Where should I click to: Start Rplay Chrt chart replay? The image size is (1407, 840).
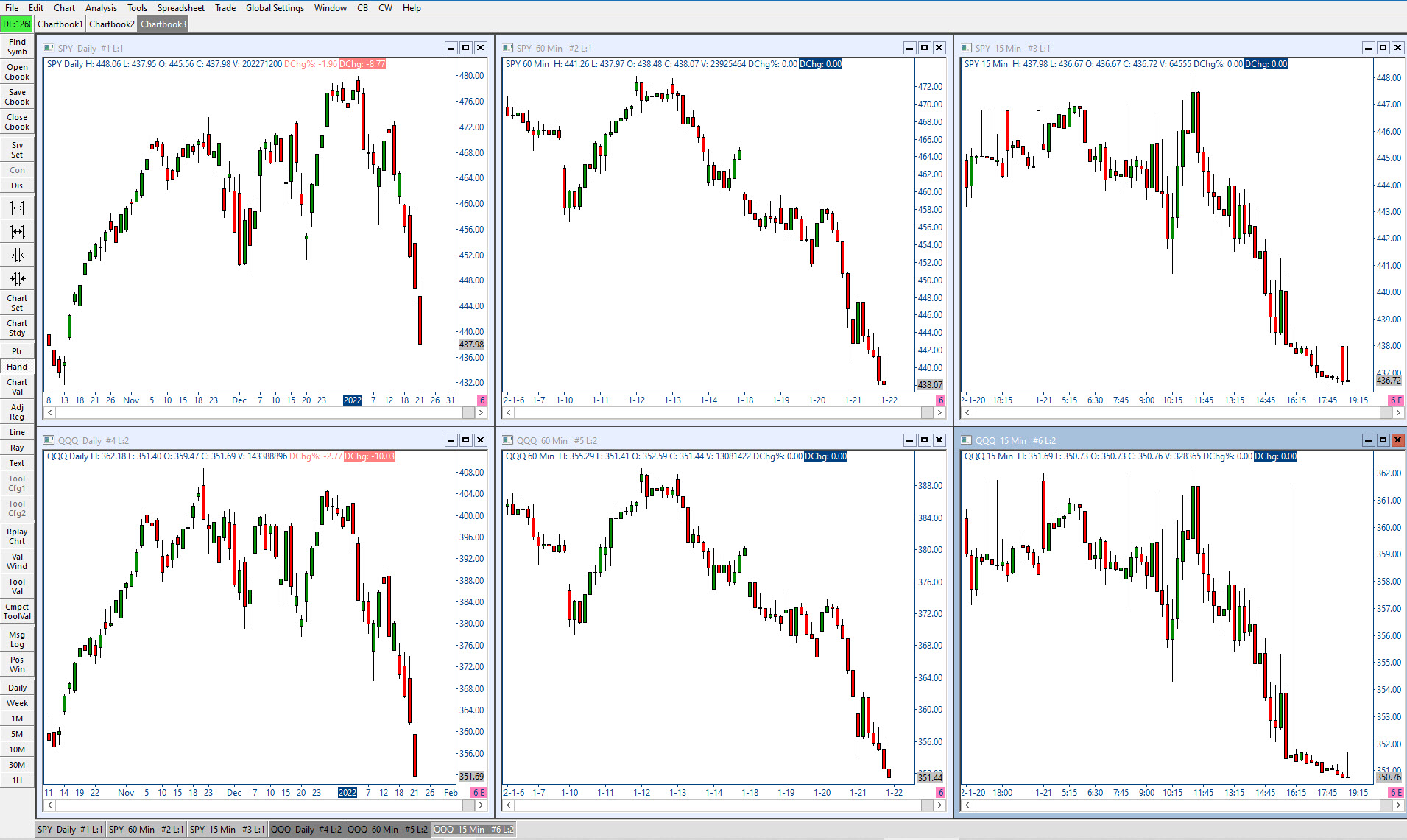tap(17, 536)
